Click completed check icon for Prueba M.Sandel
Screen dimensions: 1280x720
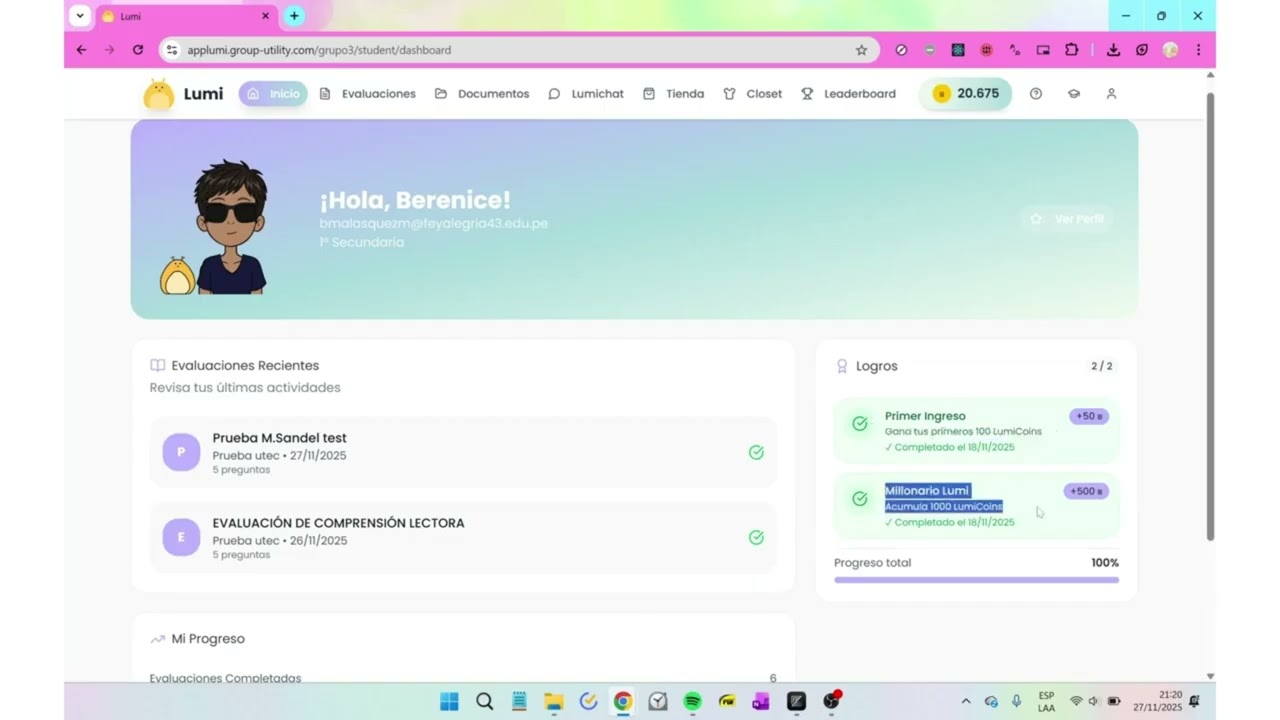tap(756, 452)
